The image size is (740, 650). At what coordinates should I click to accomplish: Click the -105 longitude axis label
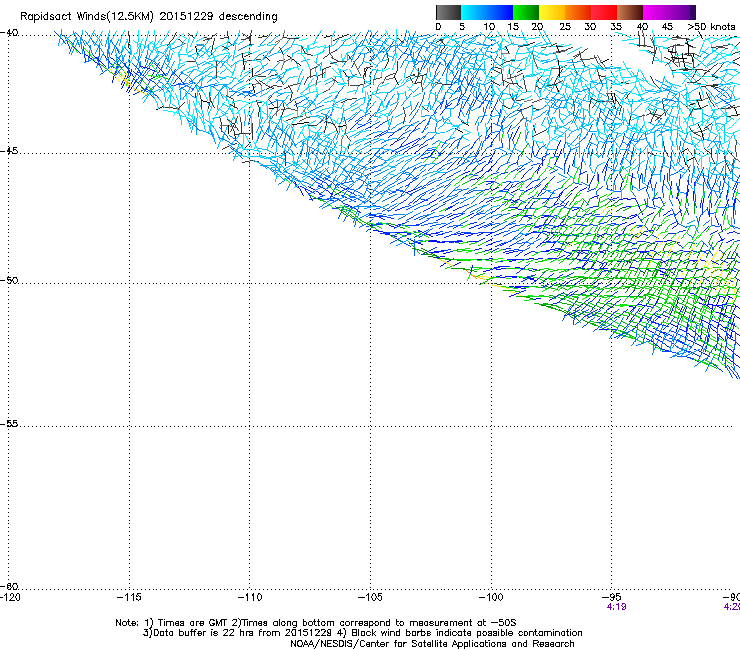pyautogui.click(x=370, y=597)
